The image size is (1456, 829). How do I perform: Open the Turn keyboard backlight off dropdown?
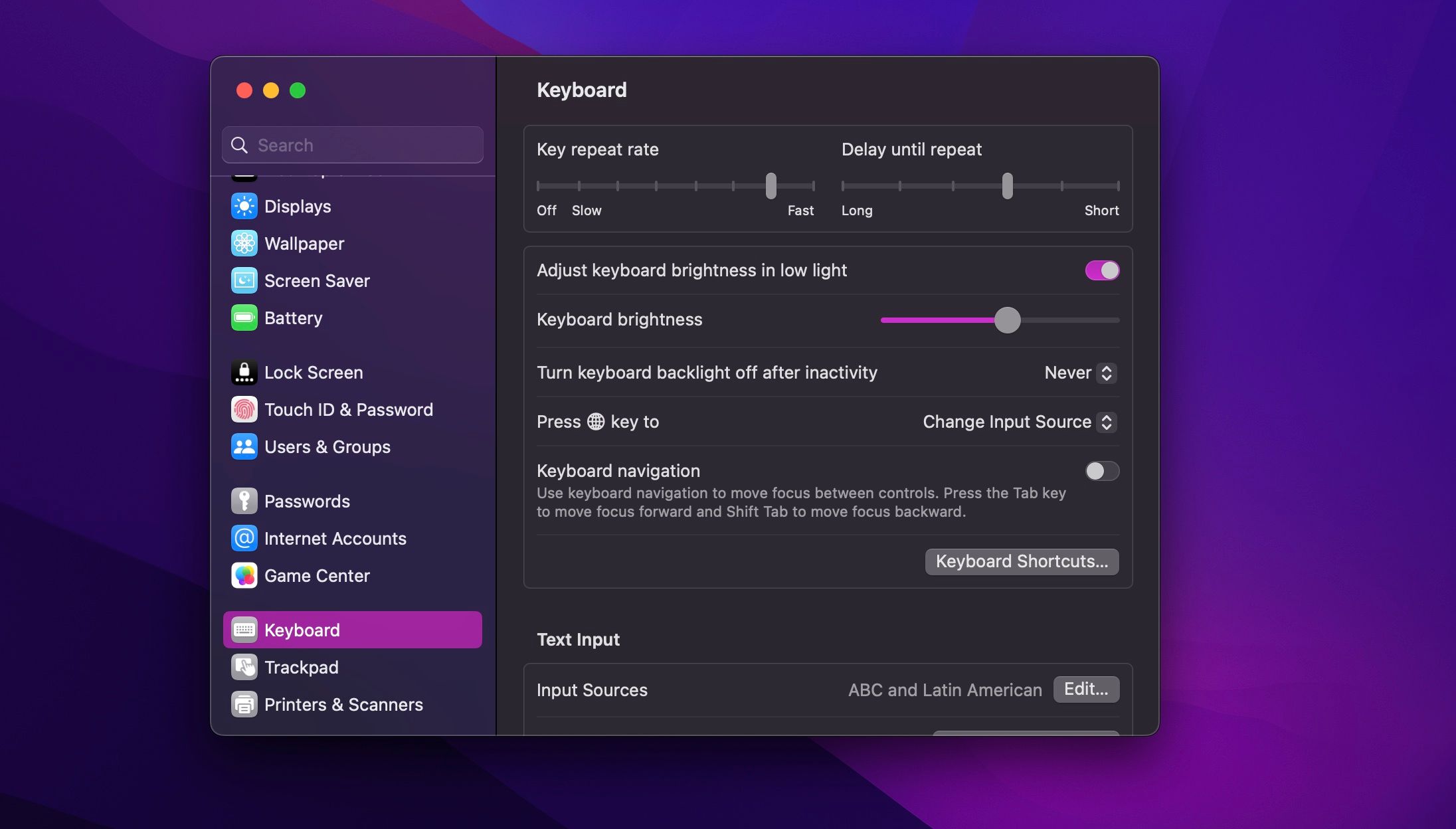click(1079, 373)
